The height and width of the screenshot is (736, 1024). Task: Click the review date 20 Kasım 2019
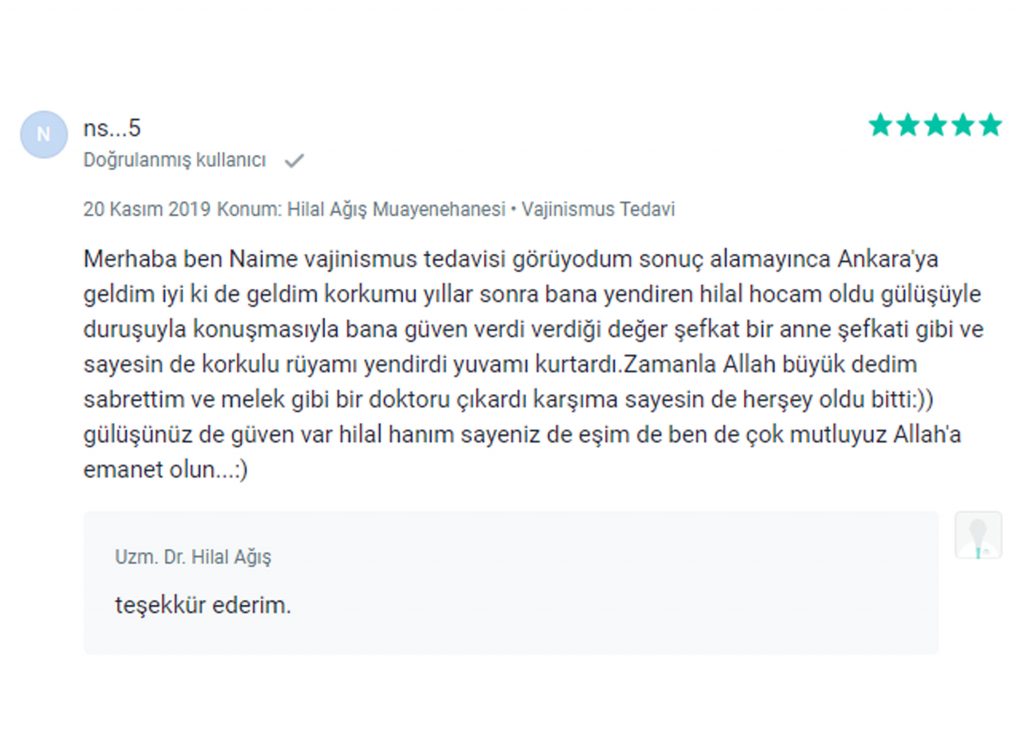click(147, 209)
